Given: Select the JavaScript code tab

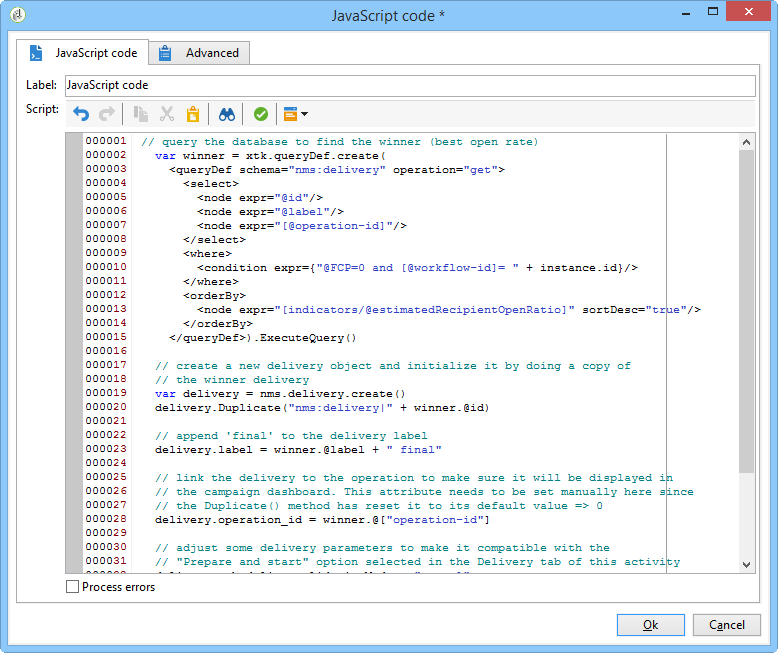Looking at the screenshot, I should 84,53.
